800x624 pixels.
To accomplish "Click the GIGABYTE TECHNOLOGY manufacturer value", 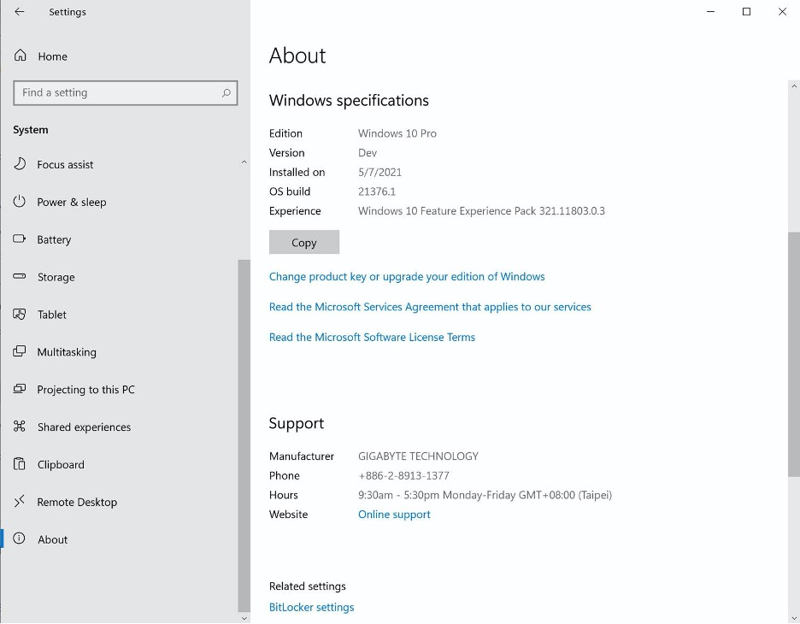I will 418,456.
